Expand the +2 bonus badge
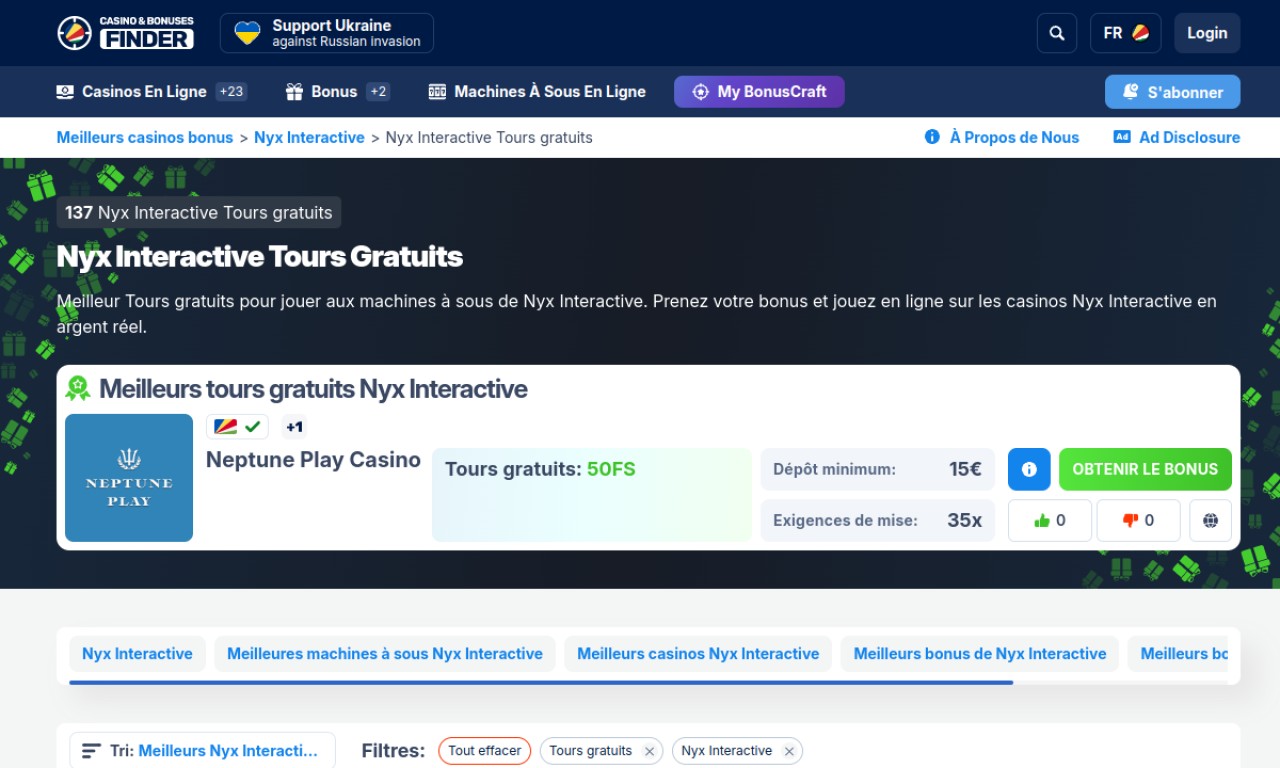The width and height of the screenshot is (1280, 768). click(x=378, y=91)
